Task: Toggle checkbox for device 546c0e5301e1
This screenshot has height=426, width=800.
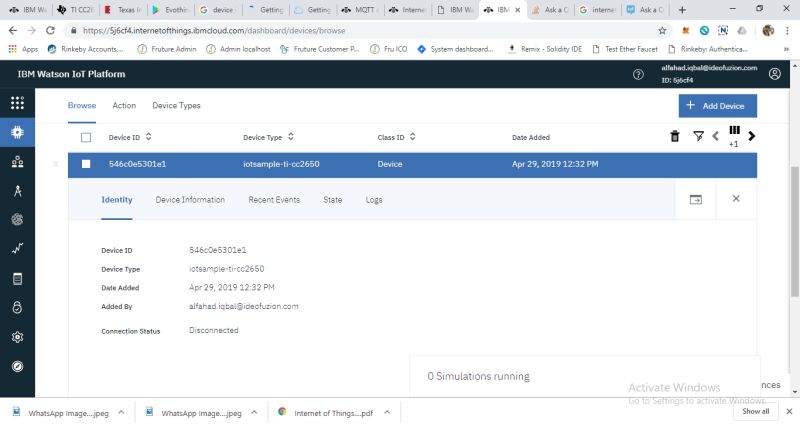Action: (86, 164)
